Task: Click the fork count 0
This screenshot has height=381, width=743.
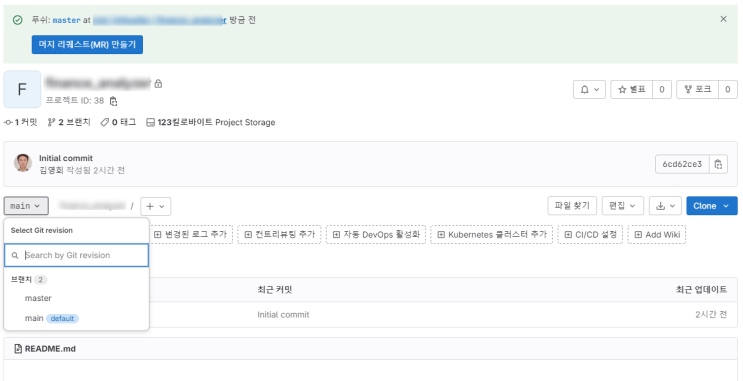Action: point(728,89)
